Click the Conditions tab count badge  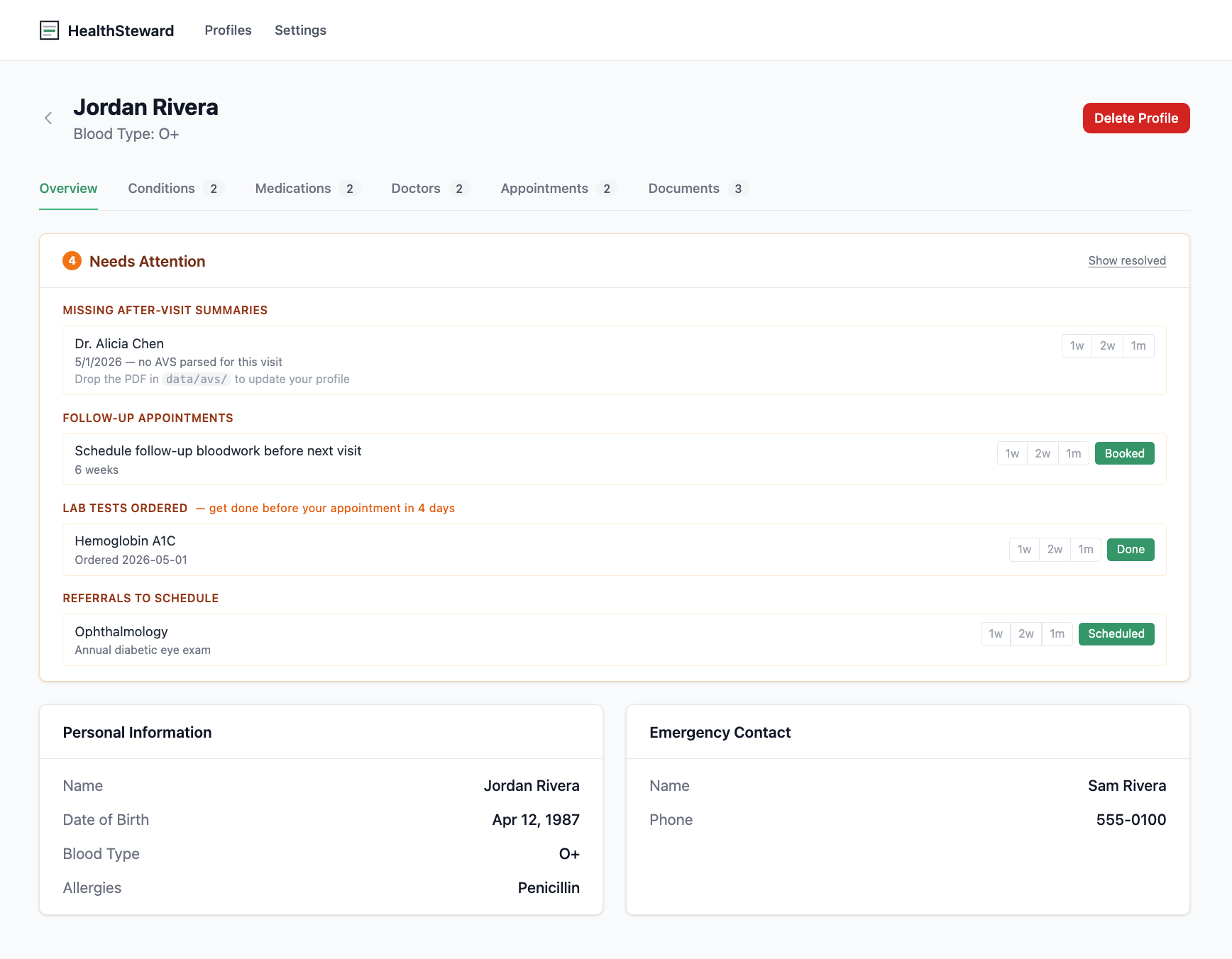pyautogui.click(x=214, y=189)
